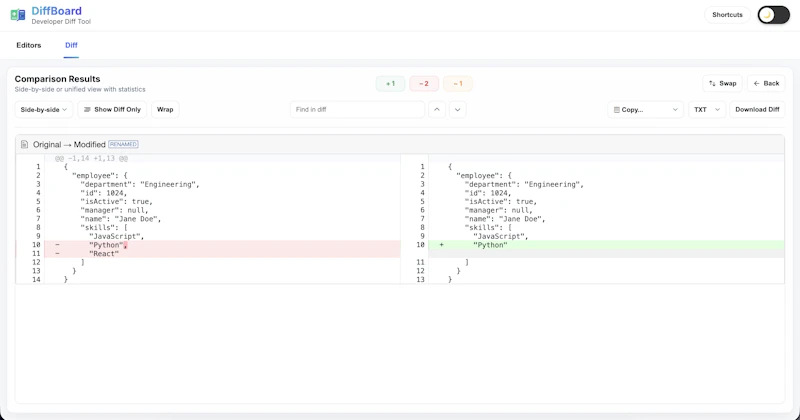
Task: Click line number 14 in left pane
Action: tap(36, 280)
